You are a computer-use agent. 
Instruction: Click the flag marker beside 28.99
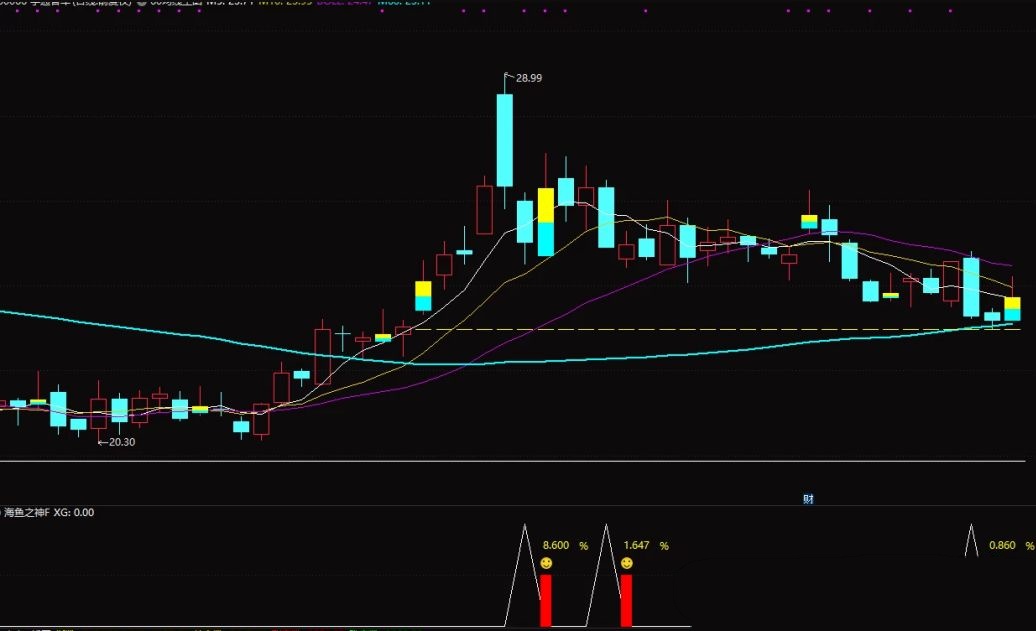pos(508,75)
